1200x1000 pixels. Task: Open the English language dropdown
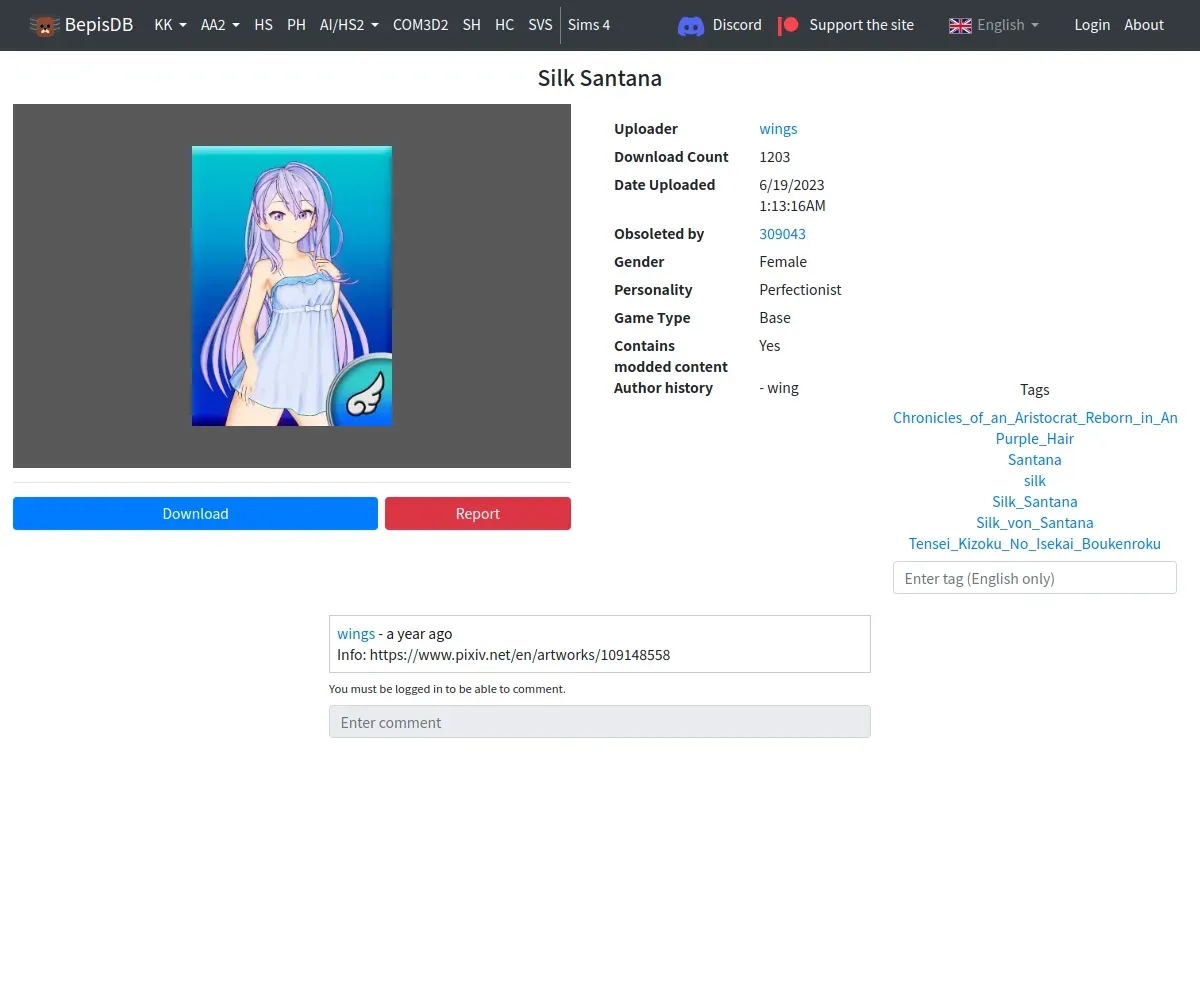[1008, 25]
